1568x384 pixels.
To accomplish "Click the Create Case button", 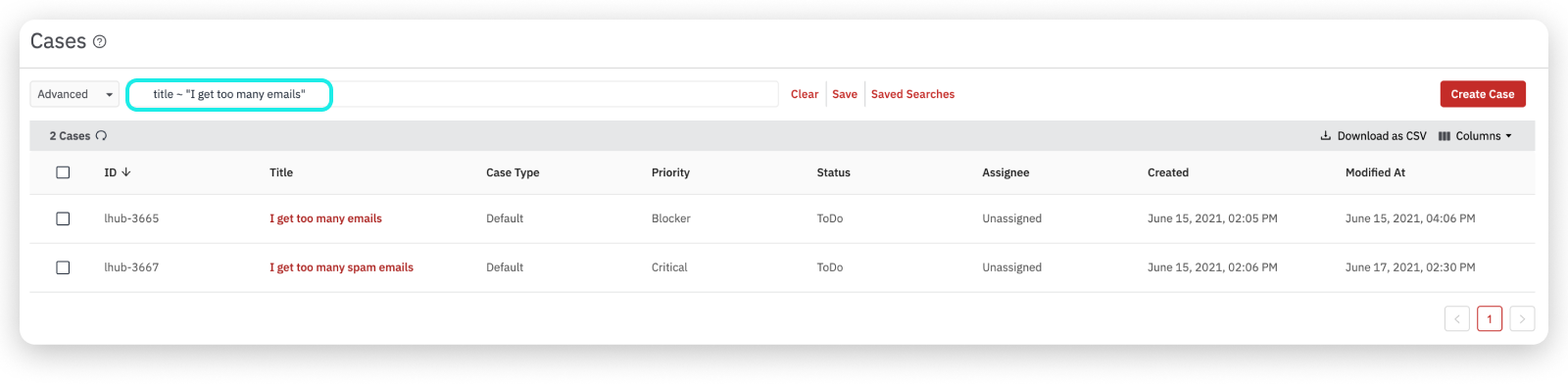I will pos(1483,94).
